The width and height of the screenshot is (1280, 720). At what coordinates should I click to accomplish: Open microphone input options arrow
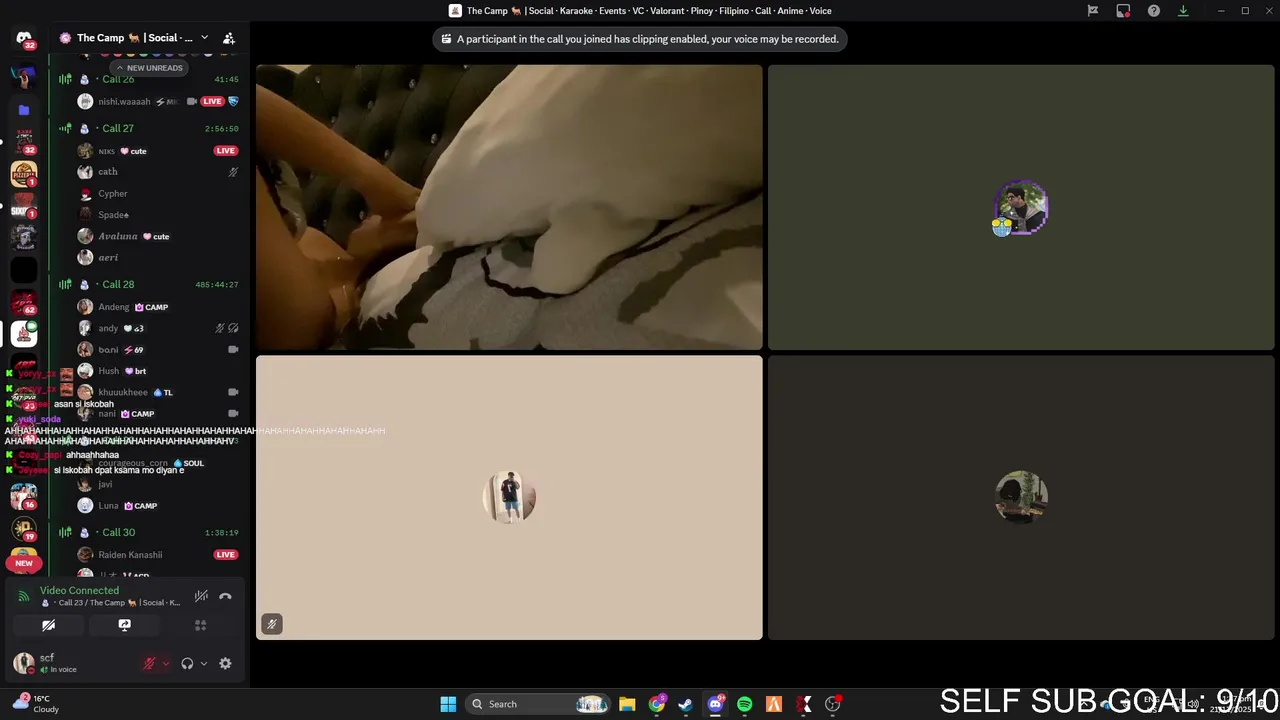166,663
